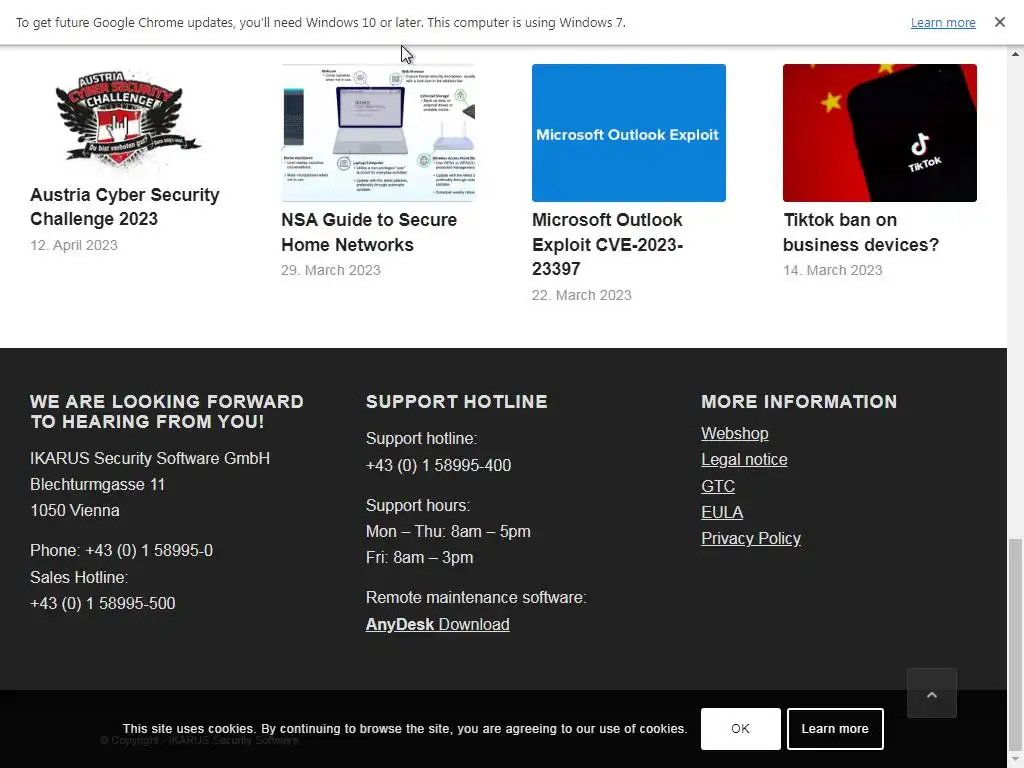Select the date 12. April 2023
Image resolution: width=1024 pixels, height=768 pixels.
74,246
